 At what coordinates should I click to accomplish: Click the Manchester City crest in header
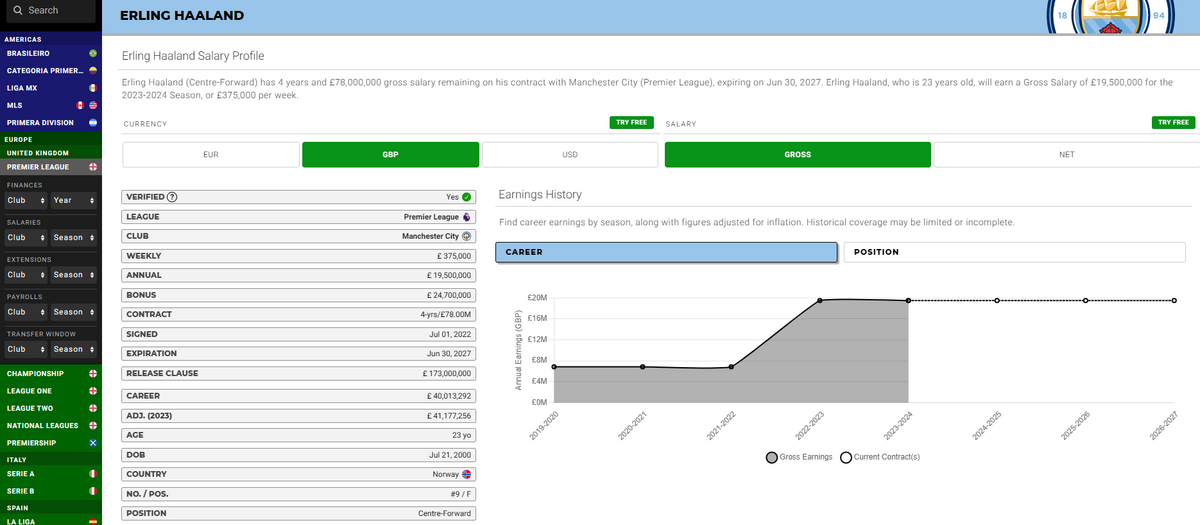[1111, 14]
